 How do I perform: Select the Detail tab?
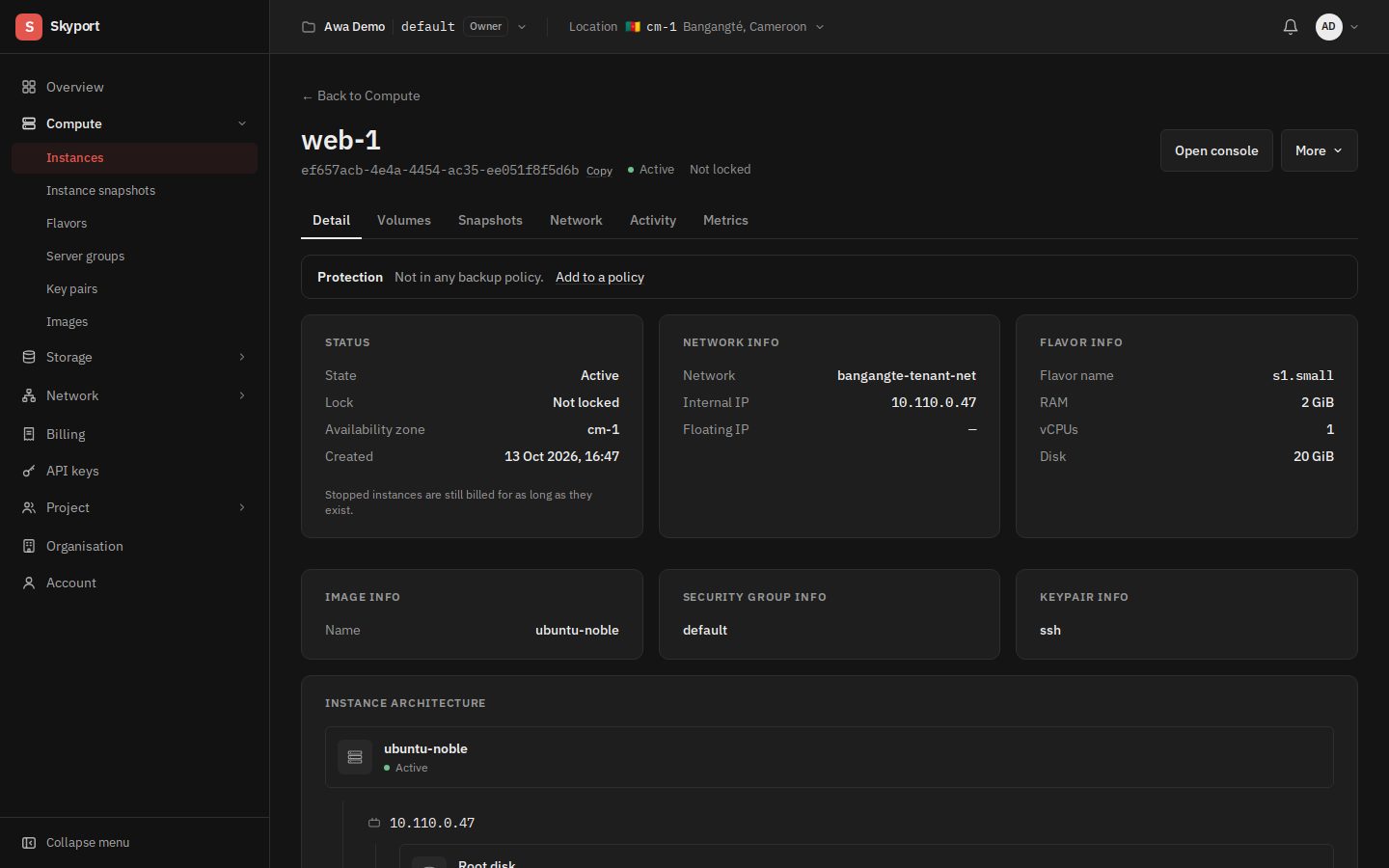point(331,220)
